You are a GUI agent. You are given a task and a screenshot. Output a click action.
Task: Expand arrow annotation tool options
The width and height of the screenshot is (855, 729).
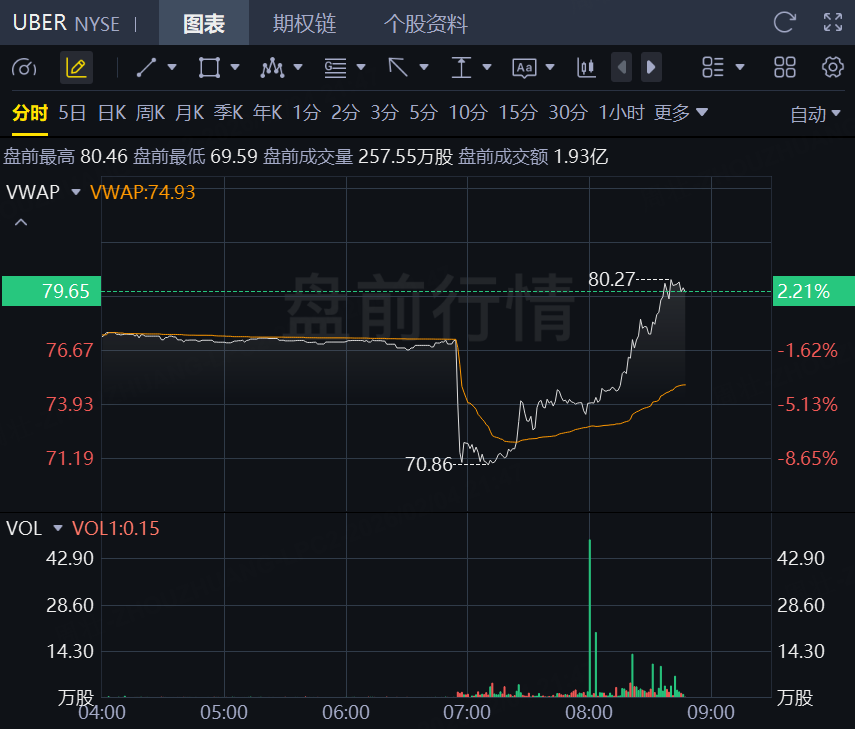pos(424,67)
